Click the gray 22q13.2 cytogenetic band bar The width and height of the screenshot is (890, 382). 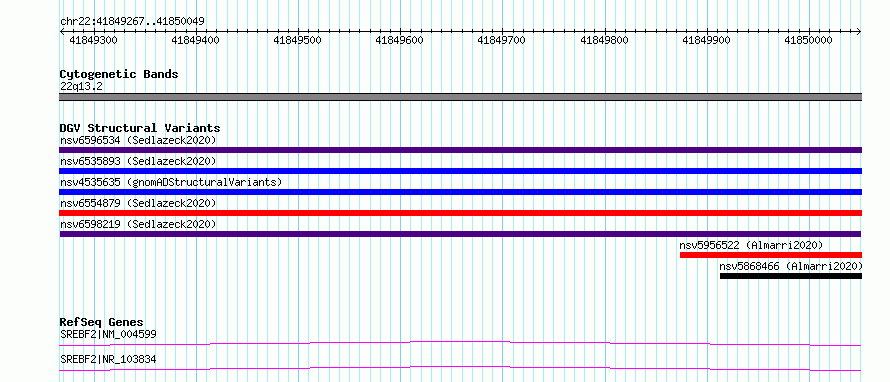point(460,97)
